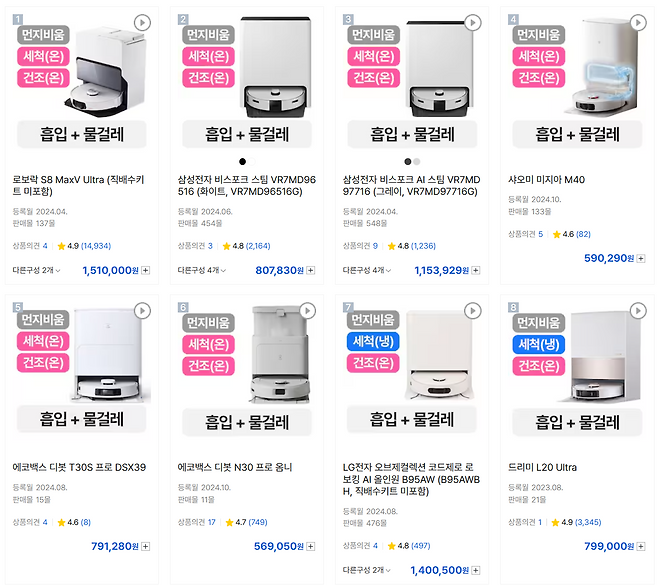The height and width of the screenshot is (585, 658).
Task: Expand 다른구성 2개 for LG 코드제로 로보킹
Action: (366, 570)
